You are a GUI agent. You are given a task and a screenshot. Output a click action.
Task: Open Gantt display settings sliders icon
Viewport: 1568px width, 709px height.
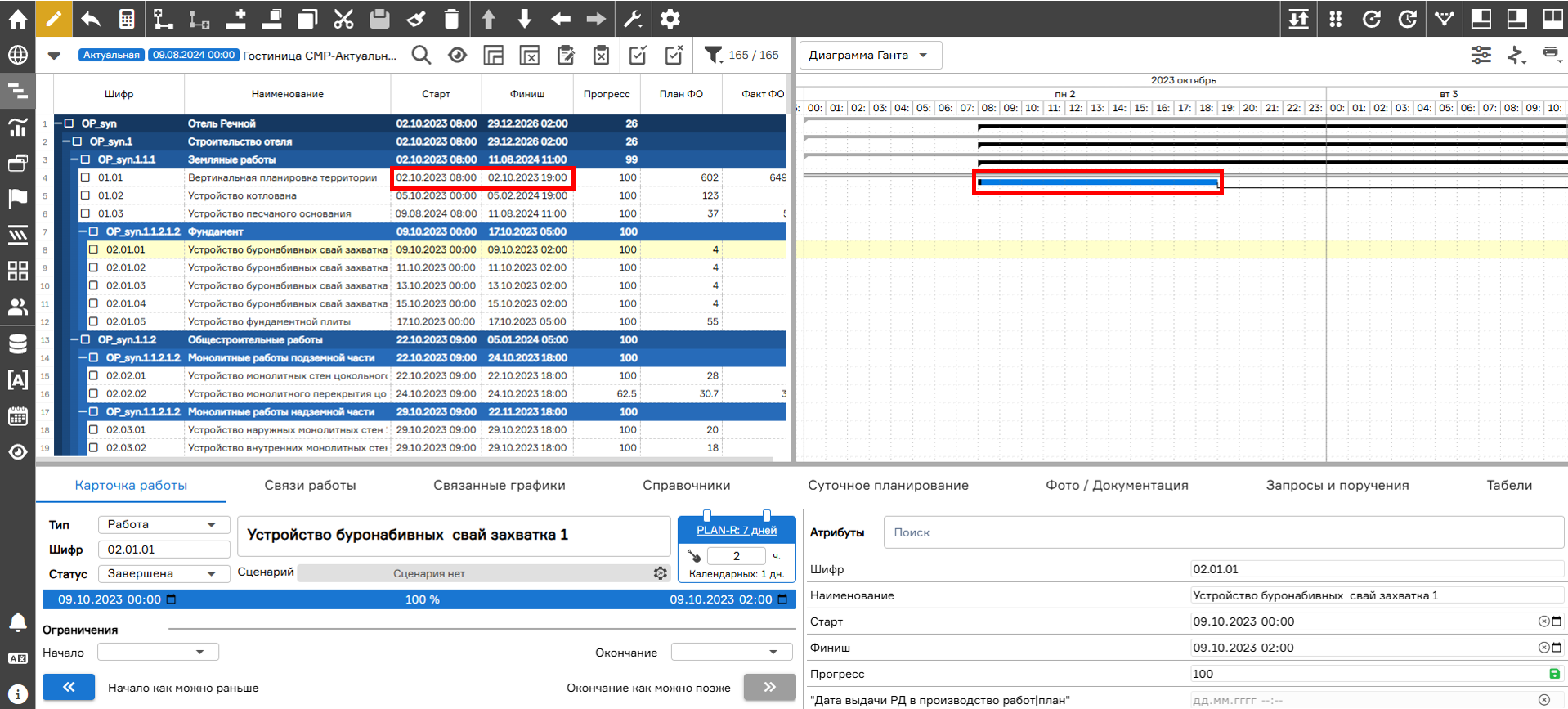pyautogui.click(x=1481, y=55)
